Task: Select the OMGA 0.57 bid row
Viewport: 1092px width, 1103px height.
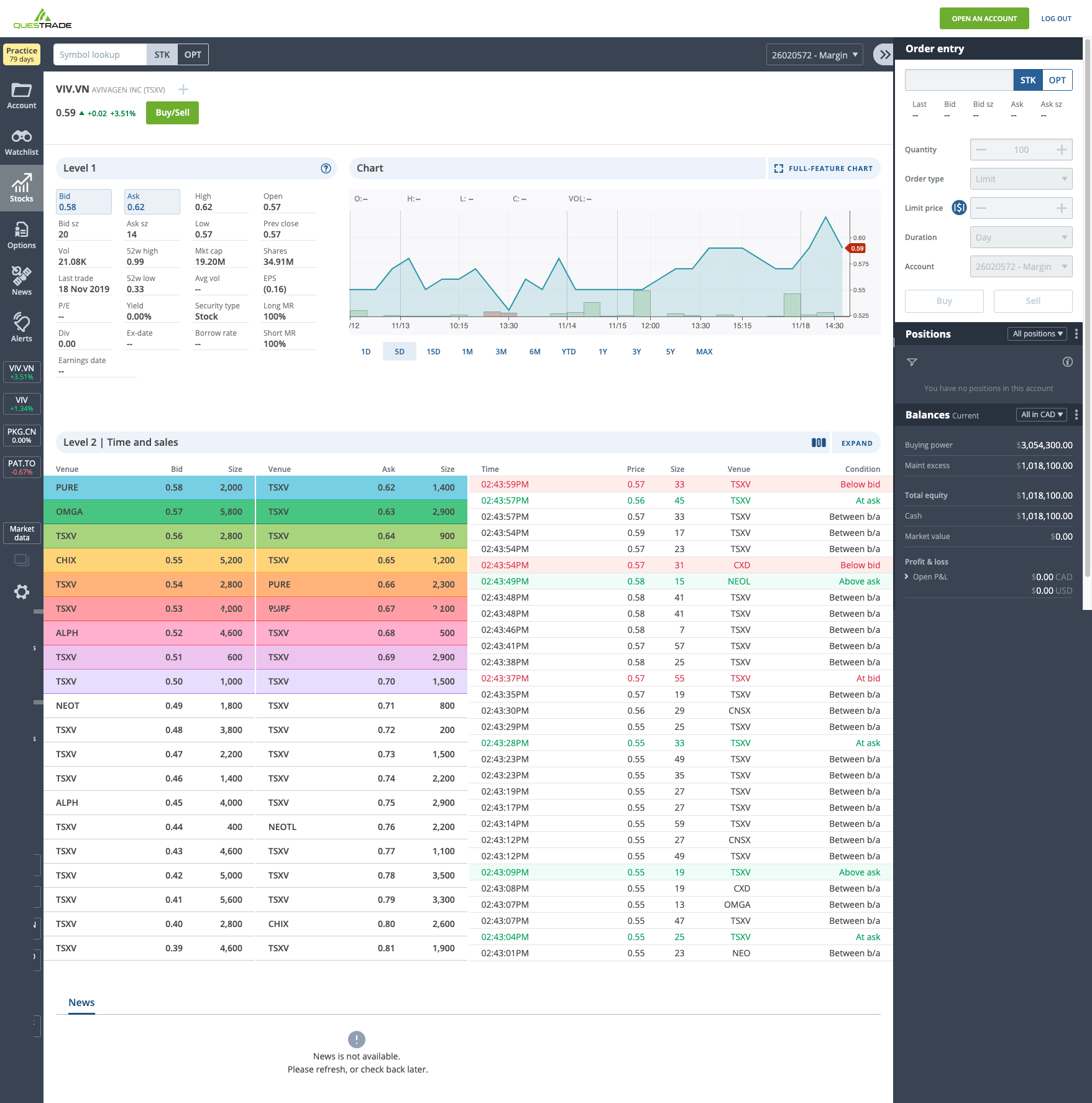Action: (149, 512)
